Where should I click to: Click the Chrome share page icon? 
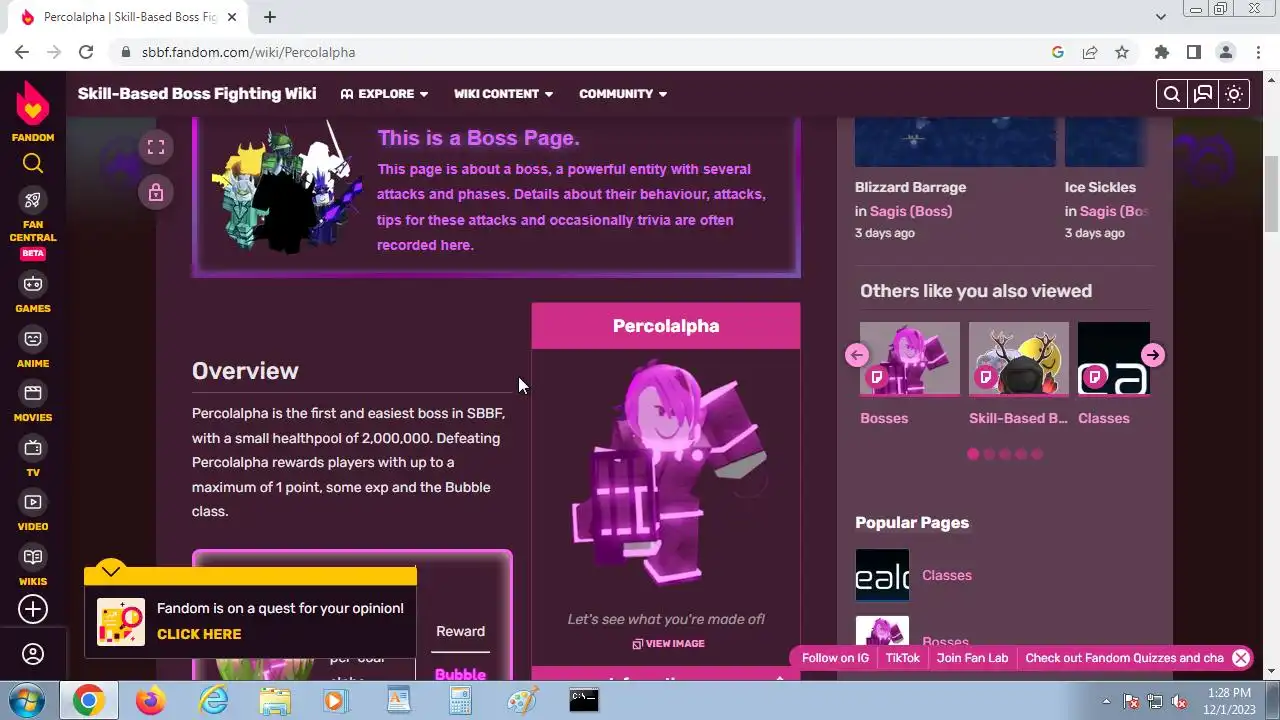click(1090, 52)
